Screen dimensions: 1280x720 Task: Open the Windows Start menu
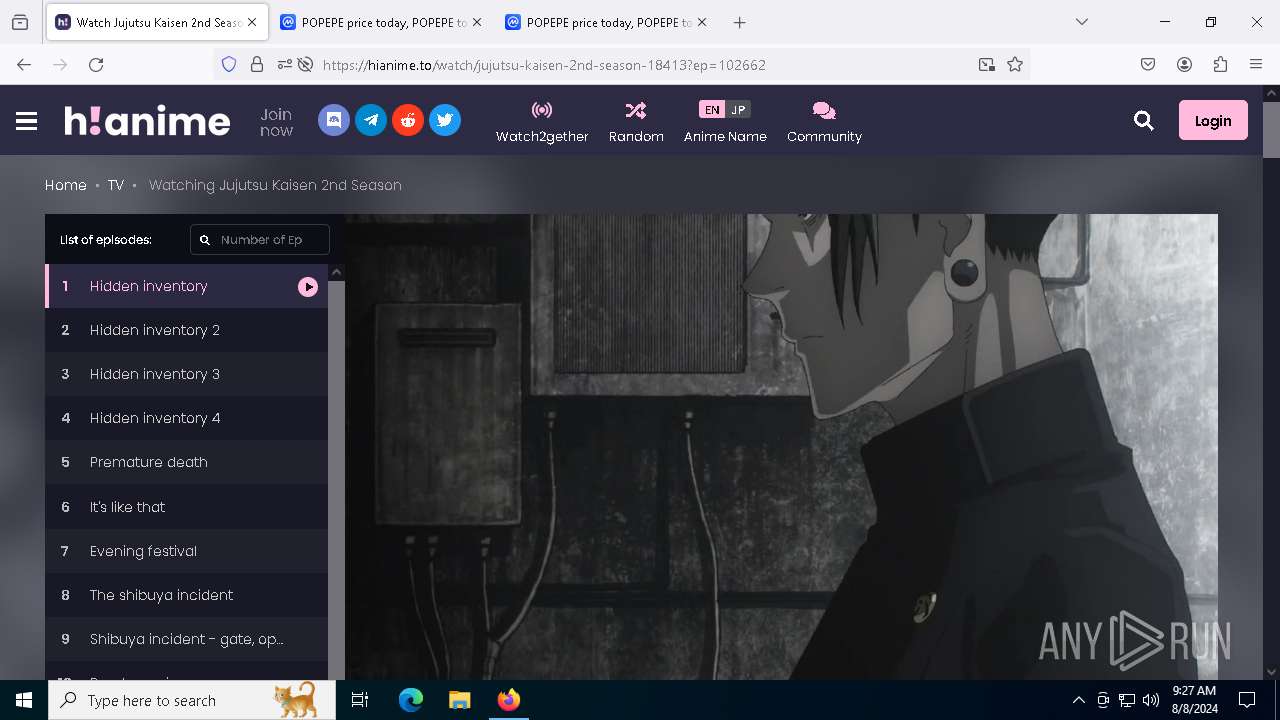pos(24,700)
